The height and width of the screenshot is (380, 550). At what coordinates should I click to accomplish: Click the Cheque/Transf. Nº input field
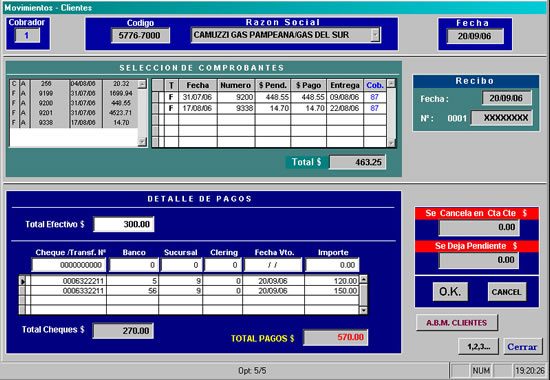tap(69, 265)
